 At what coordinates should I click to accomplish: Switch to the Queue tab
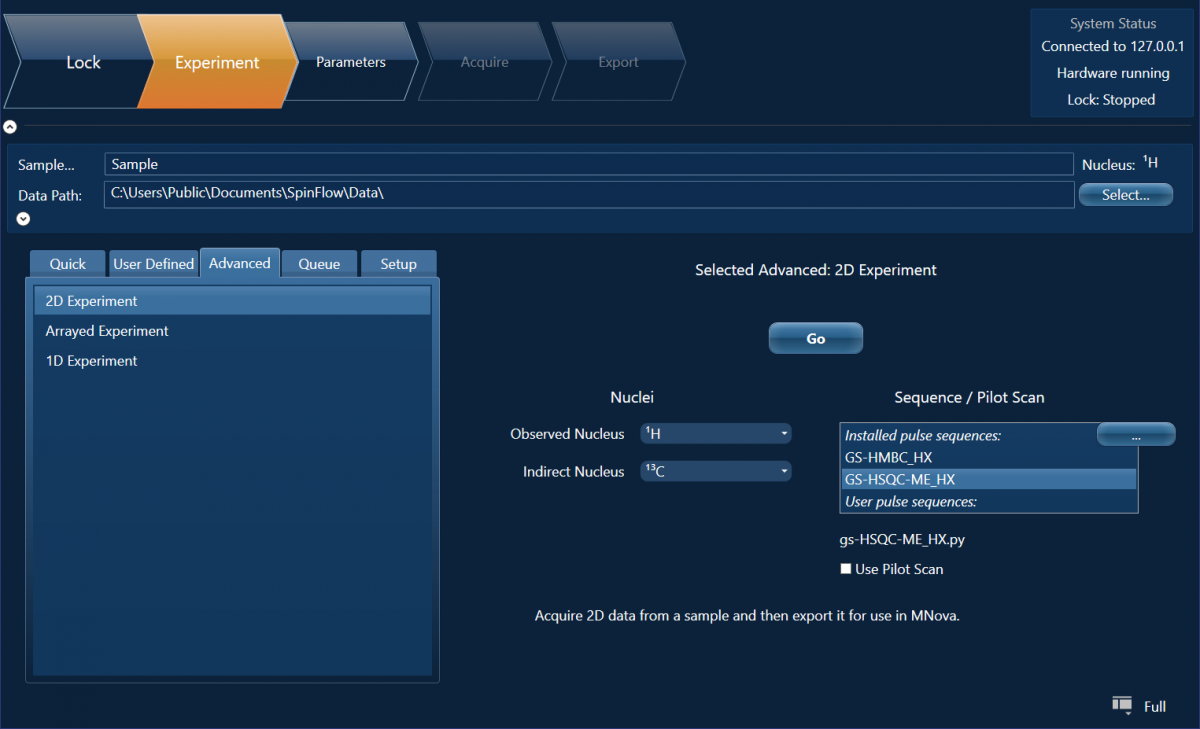tap(319, 264)
